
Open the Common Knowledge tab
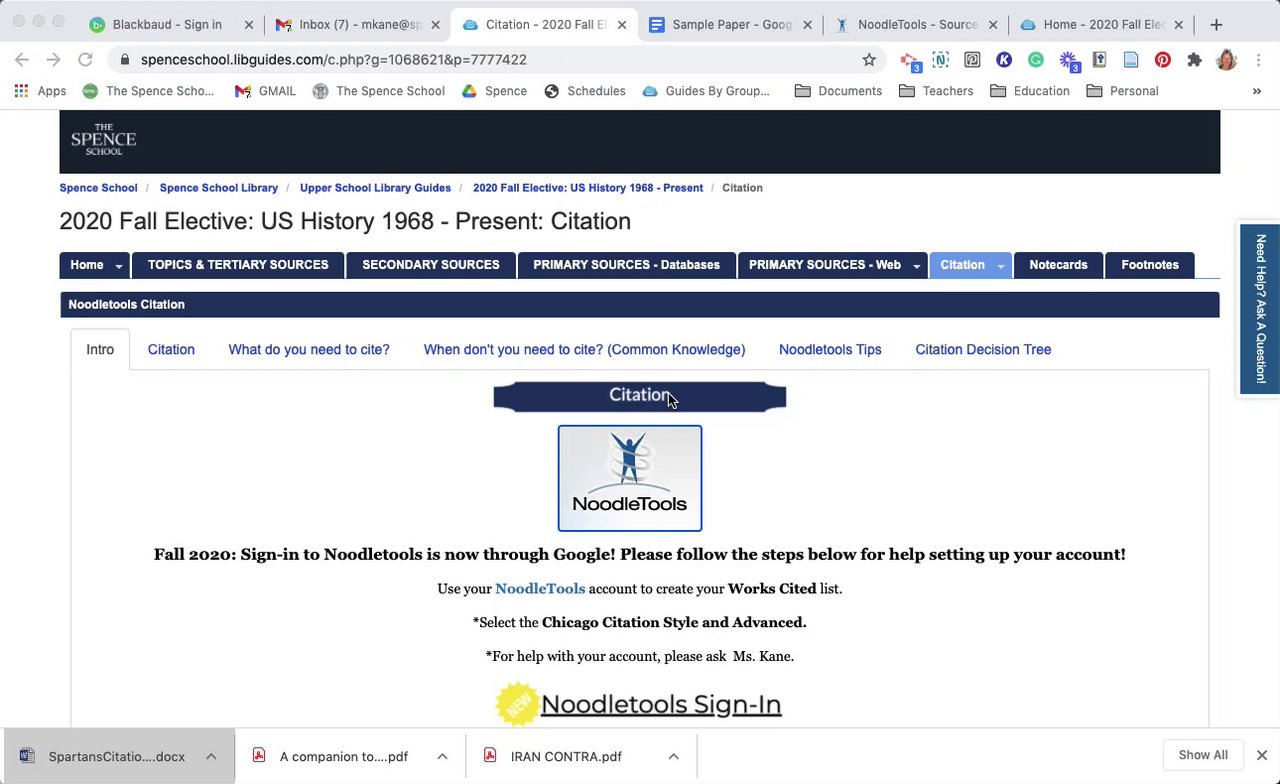tap(584, 349)
